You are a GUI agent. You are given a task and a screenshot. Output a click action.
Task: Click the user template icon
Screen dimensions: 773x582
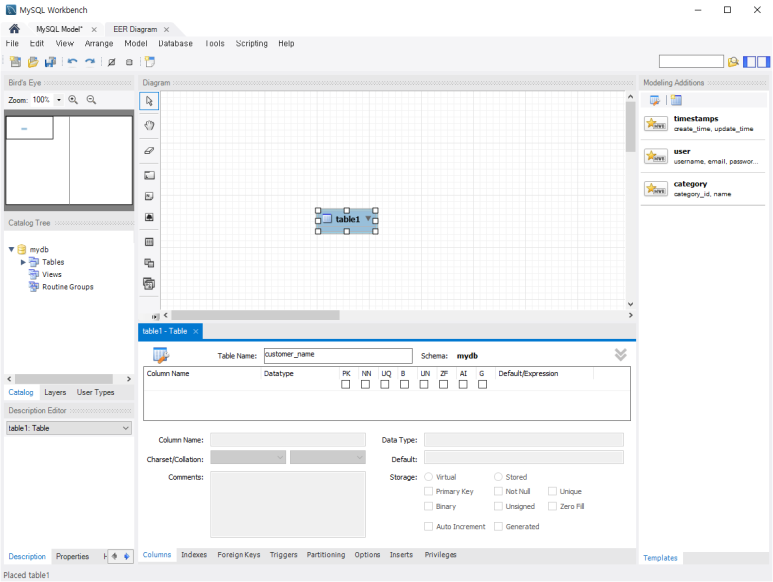656,156
